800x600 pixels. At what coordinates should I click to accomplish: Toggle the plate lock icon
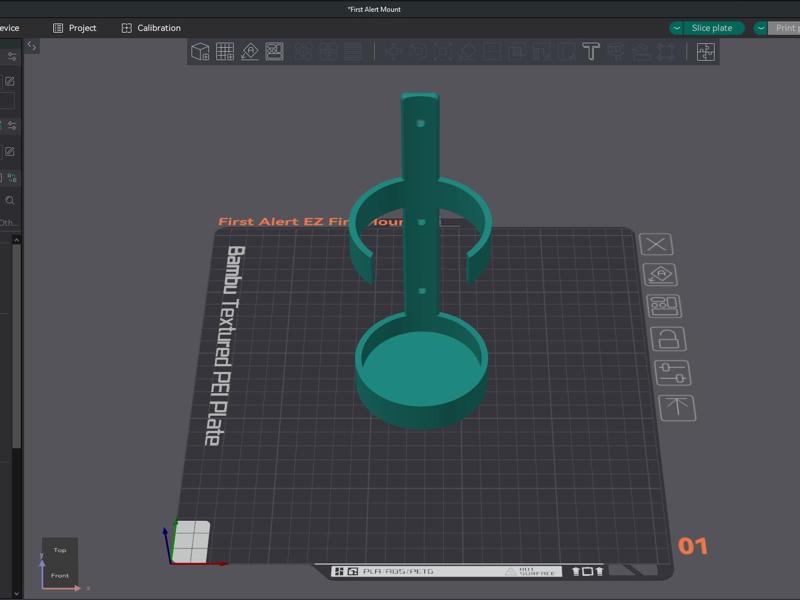[x=668, y=339]
